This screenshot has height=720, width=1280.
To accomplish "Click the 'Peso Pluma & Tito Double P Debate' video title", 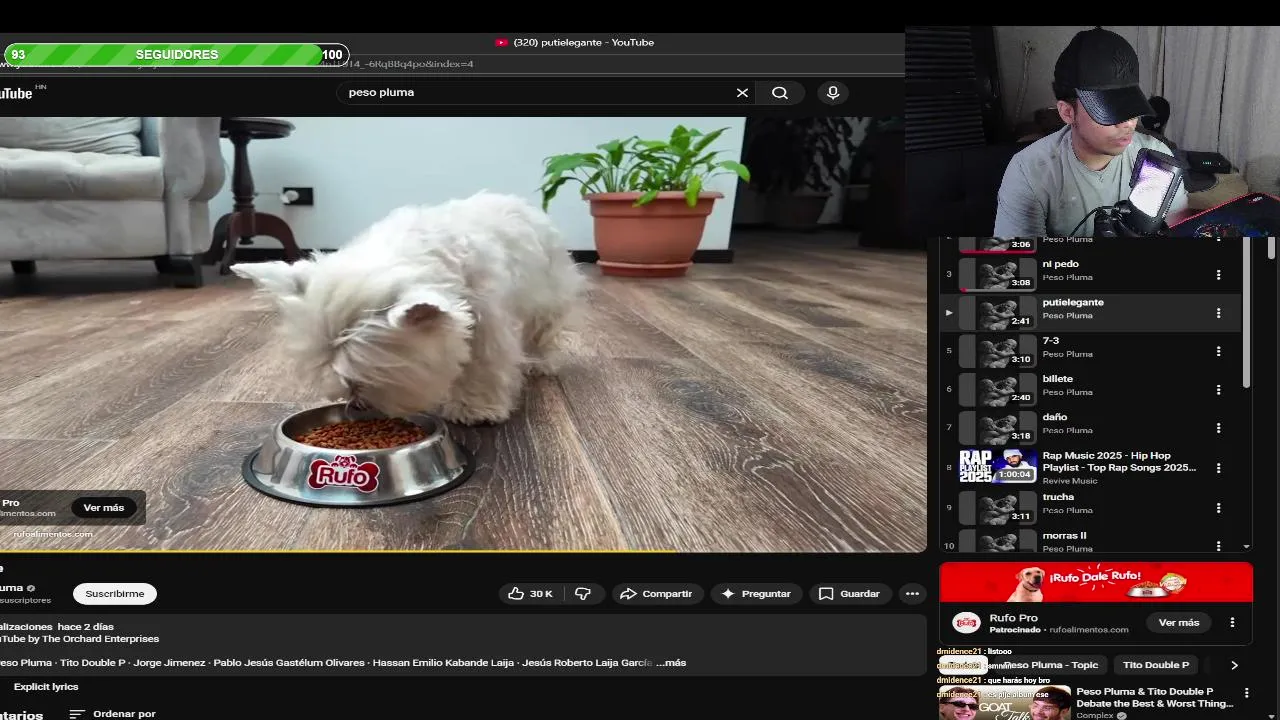I will pyautogui.click(x=1155, y=697).
